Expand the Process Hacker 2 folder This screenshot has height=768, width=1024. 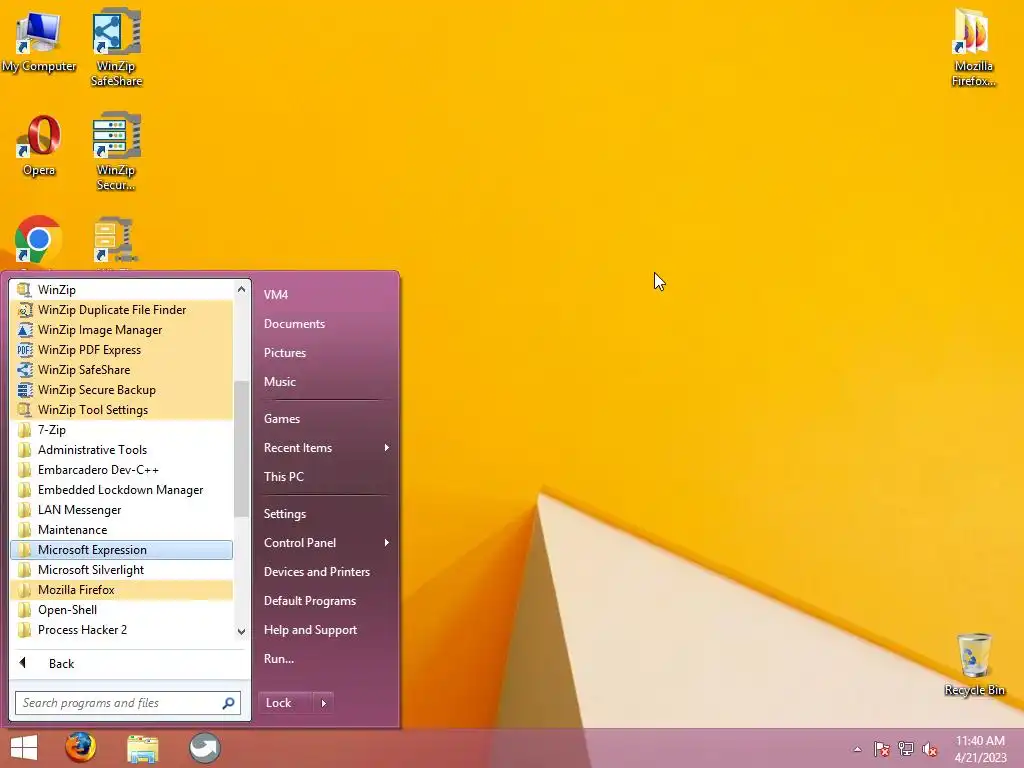(121, 630)
